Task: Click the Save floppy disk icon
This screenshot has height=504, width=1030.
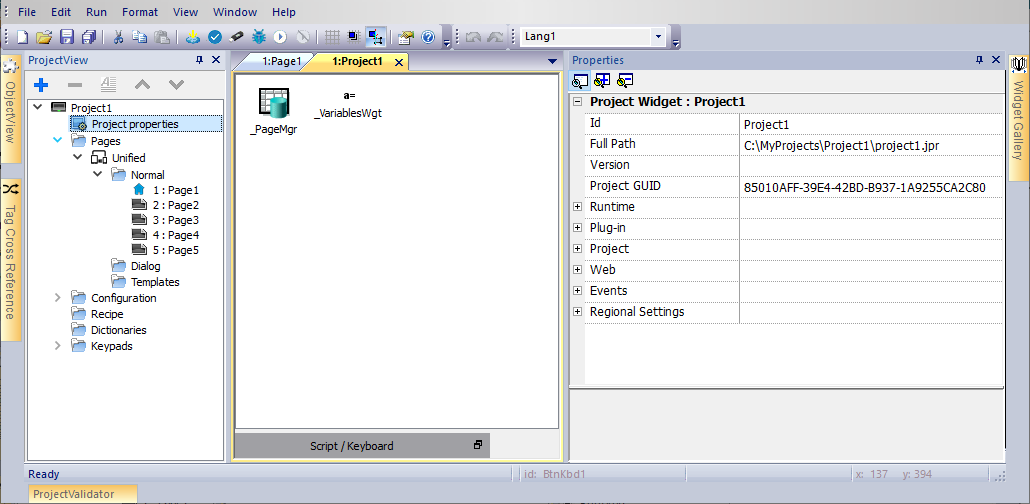Action: click(67, 37)
